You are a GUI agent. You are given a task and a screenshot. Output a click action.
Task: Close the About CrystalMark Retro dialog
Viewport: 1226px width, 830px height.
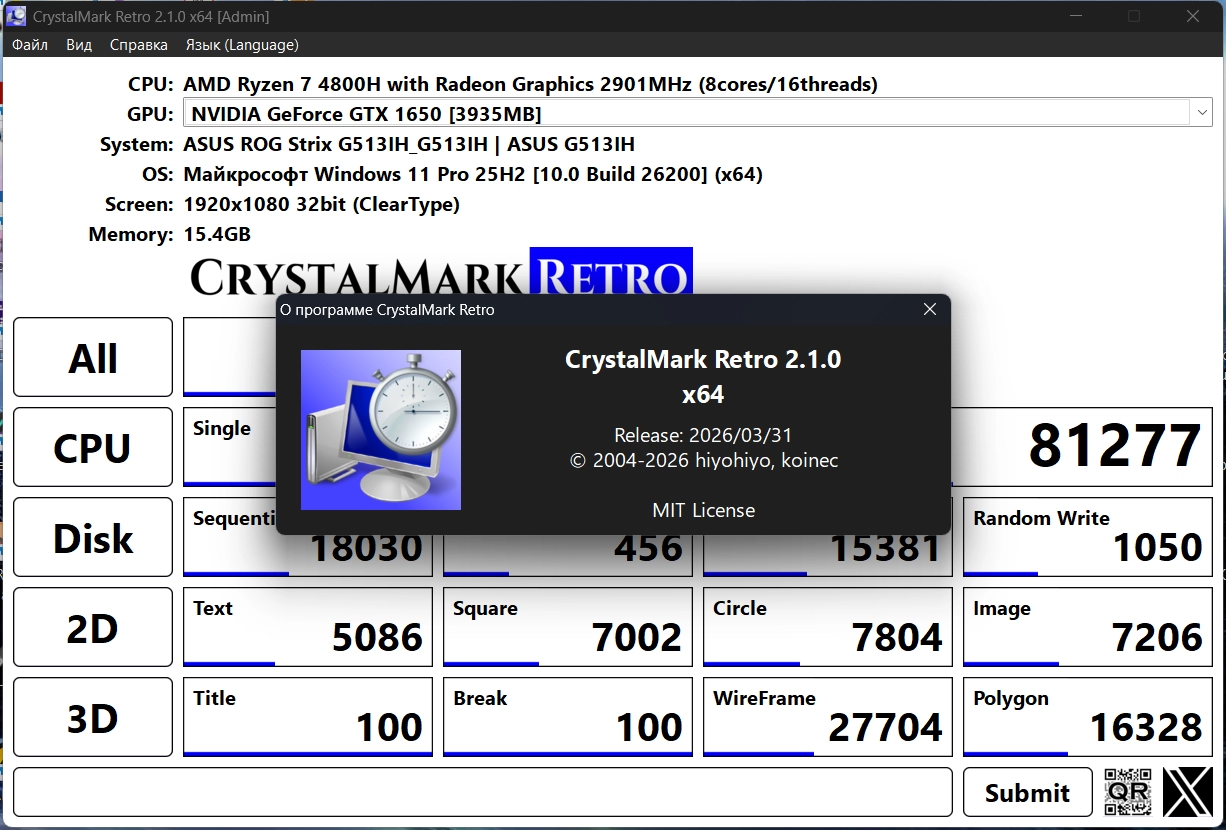(929, 310)
